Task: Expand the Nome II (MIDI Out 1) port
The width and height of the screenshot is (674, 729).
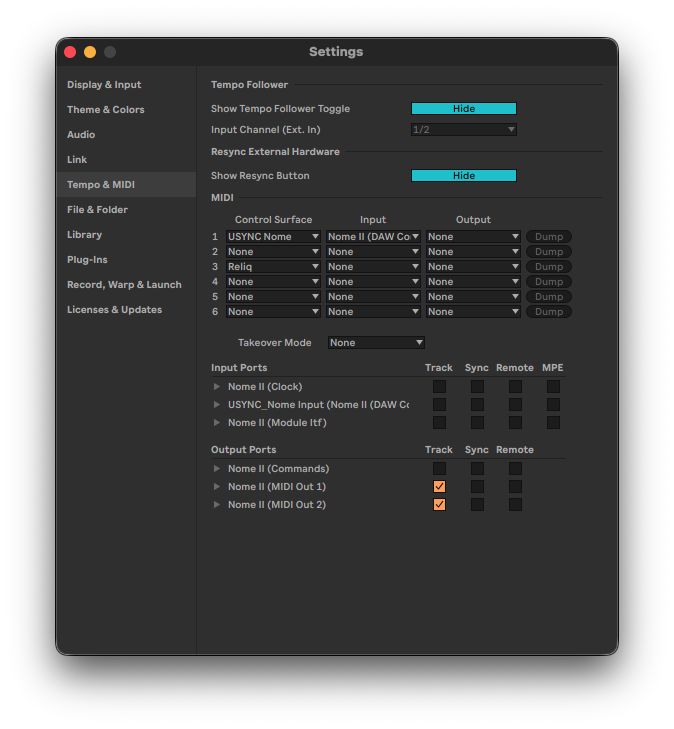Action: coord(217,487)
